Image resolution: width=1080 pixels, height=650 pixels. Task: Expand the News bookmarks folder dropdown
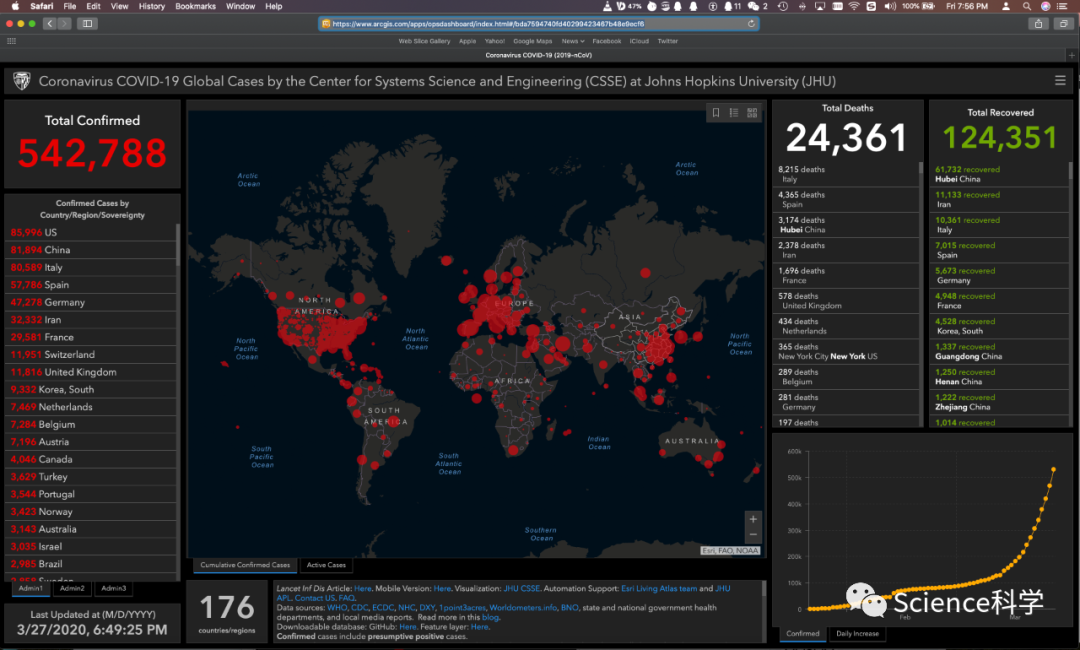coord(572,41)
